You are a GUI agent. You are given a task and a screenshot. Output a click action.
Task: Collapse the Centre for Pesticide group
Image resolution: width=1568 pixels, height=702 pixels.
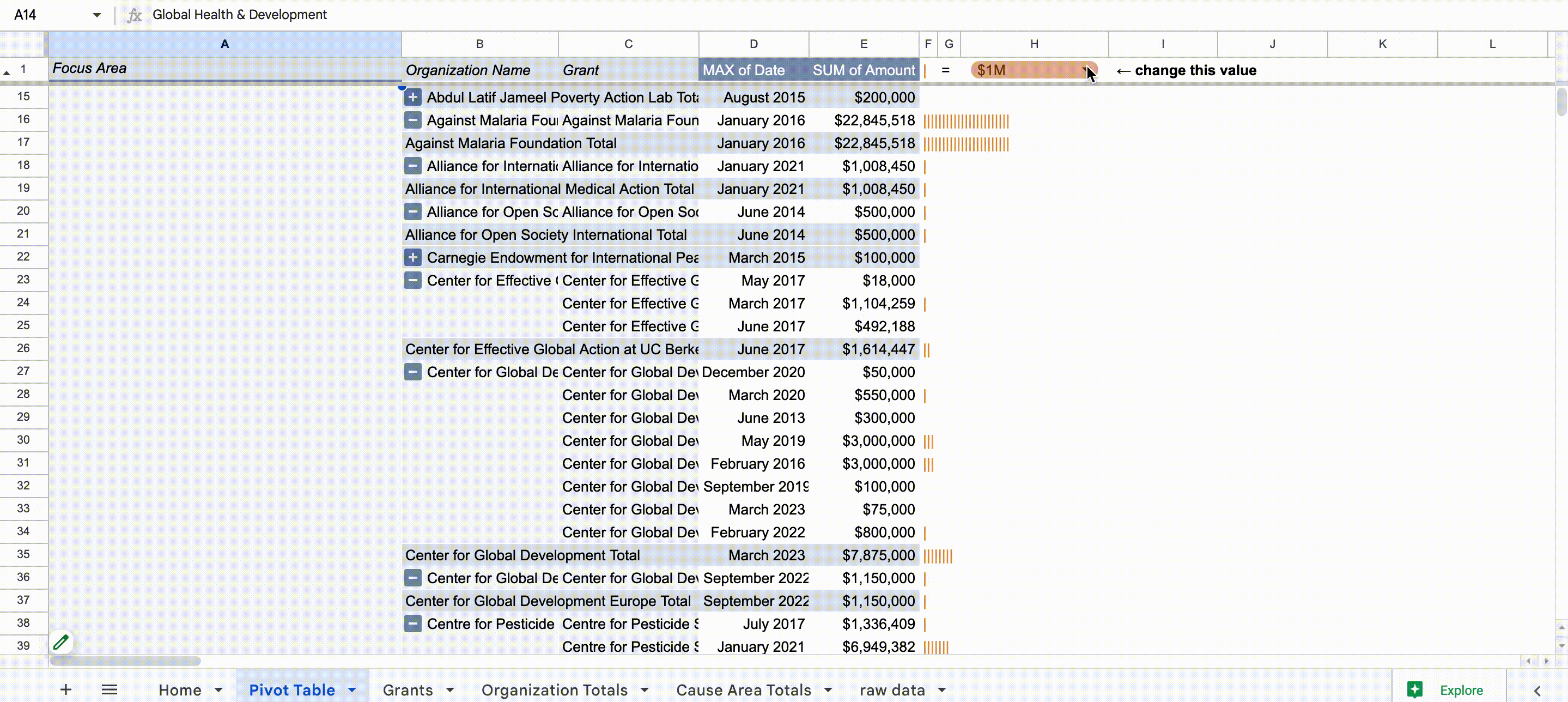tap(412, 624)
